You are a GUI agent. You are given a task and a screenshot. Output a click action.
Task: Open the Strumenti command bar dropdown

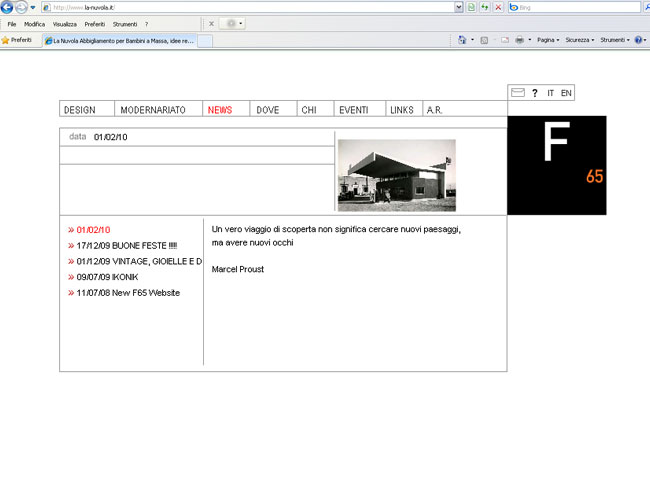coord(615,40)
